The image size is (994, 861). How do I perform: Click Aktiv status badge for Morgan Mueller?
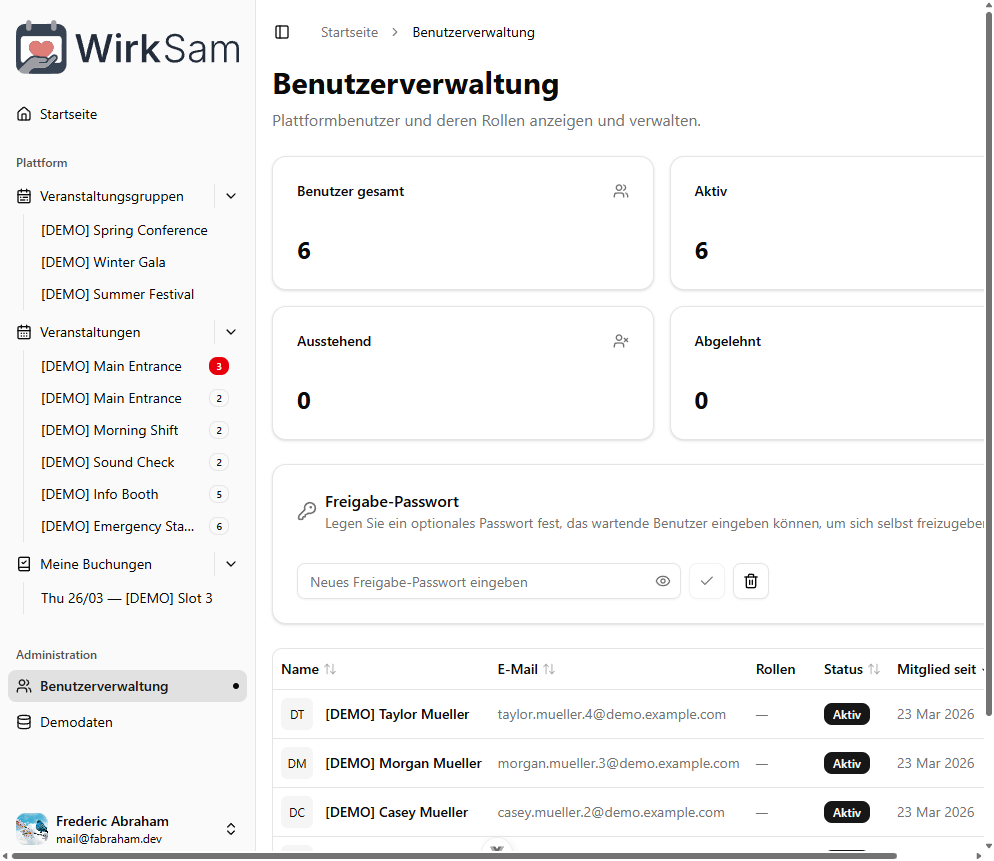847,763
